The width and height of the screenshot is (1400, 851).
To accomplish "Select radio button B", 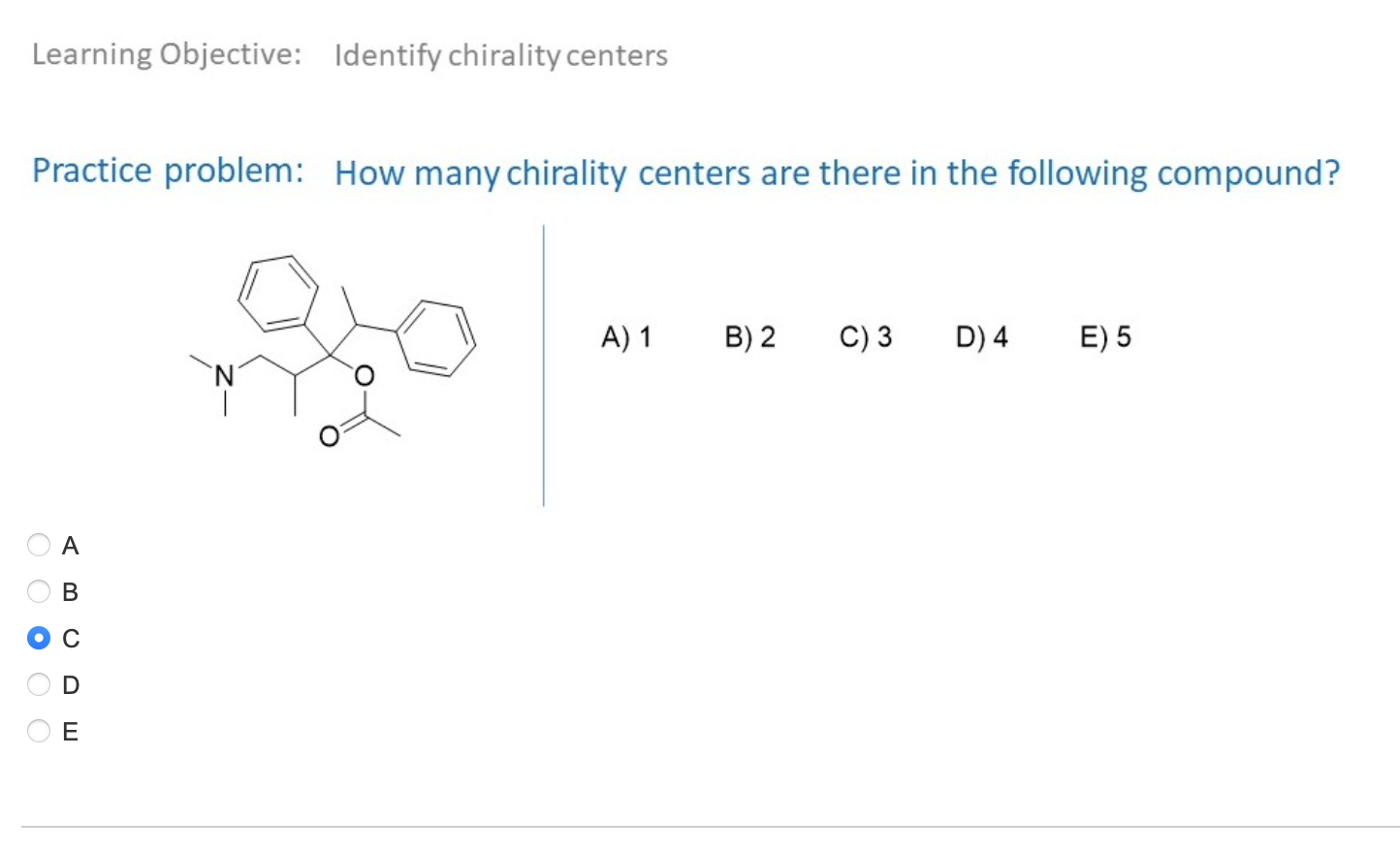I will 39,591.
